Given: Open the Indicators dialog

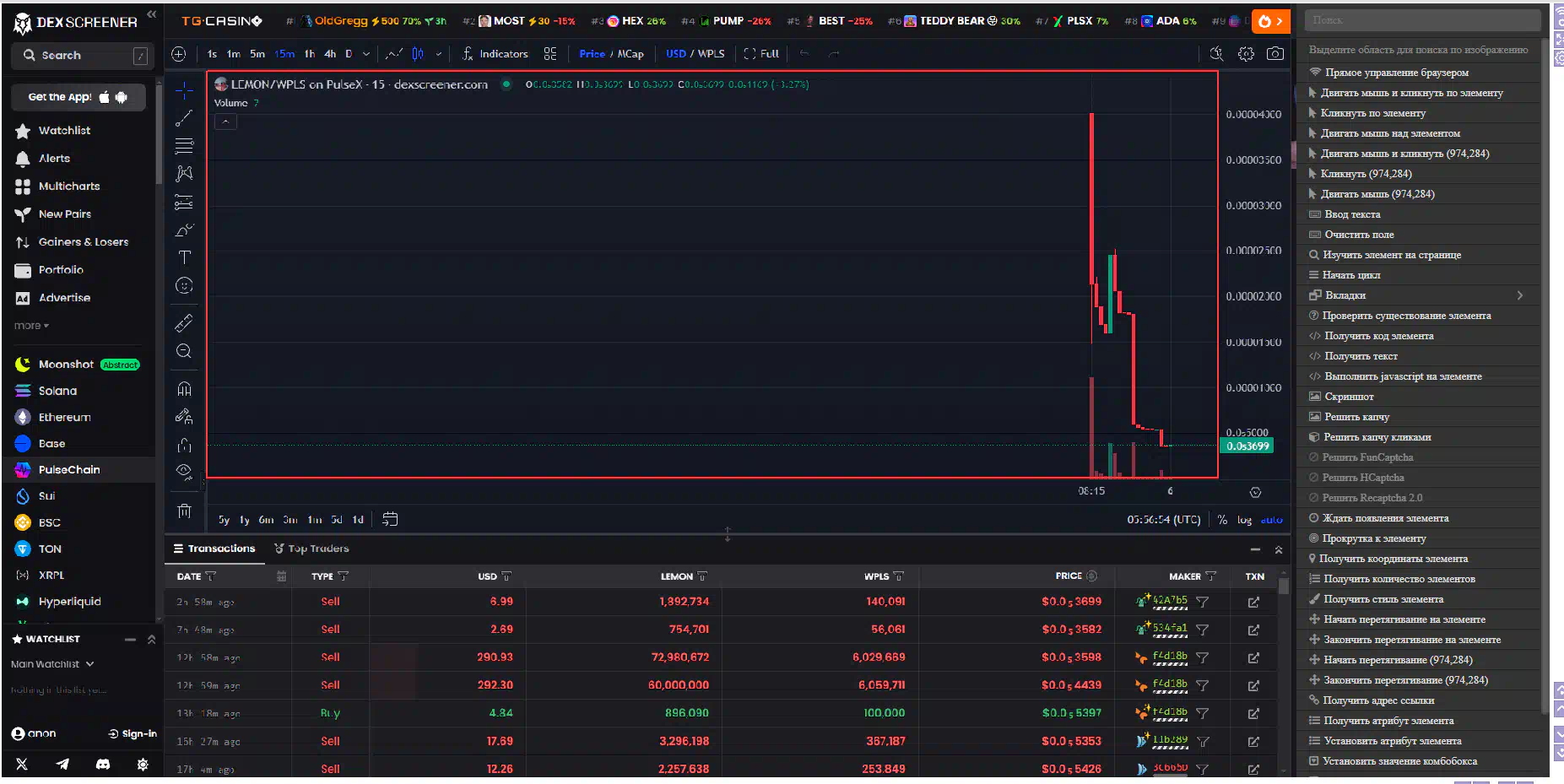Looking at the screenshot, I should (x=495, y=54).
